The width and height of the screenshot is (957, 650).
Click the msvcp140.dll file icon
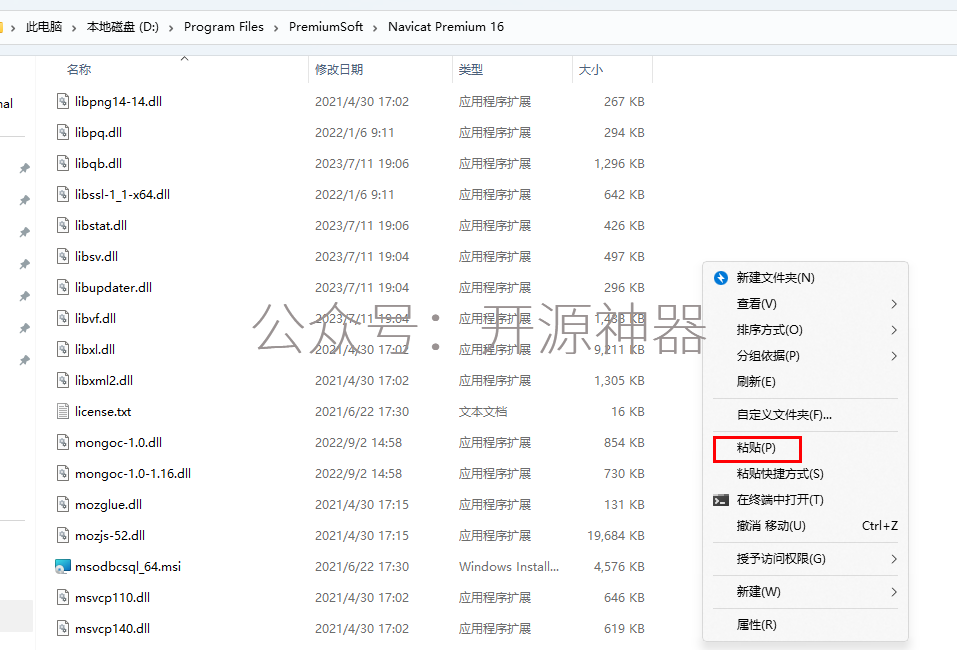tap(63, 628)
